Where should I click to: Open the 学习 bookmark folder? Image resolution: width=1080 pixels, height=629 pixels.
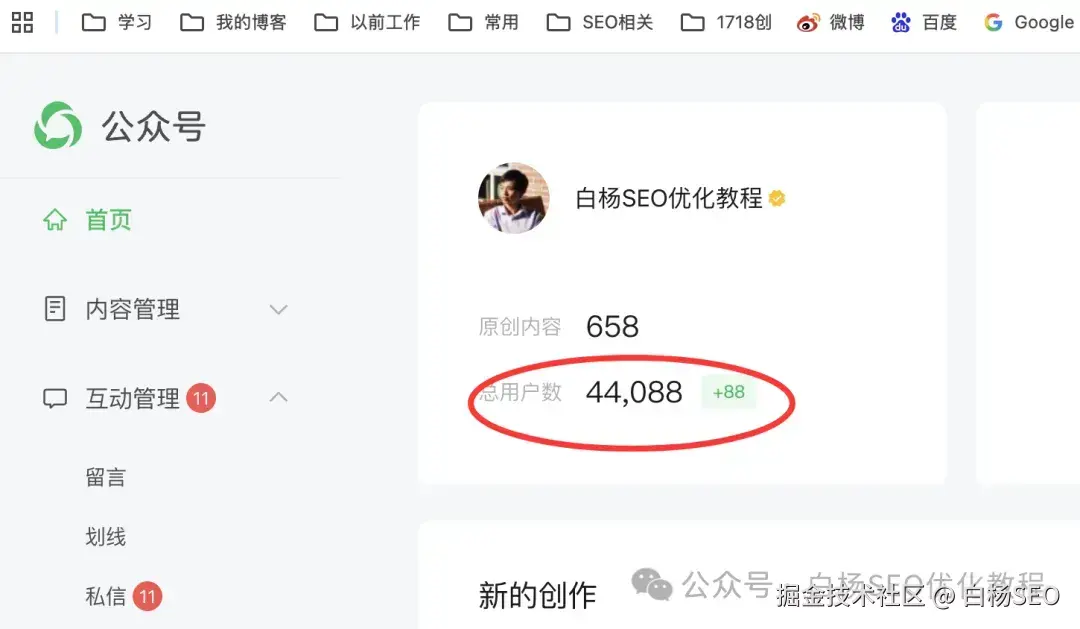[x=116, y=23]
